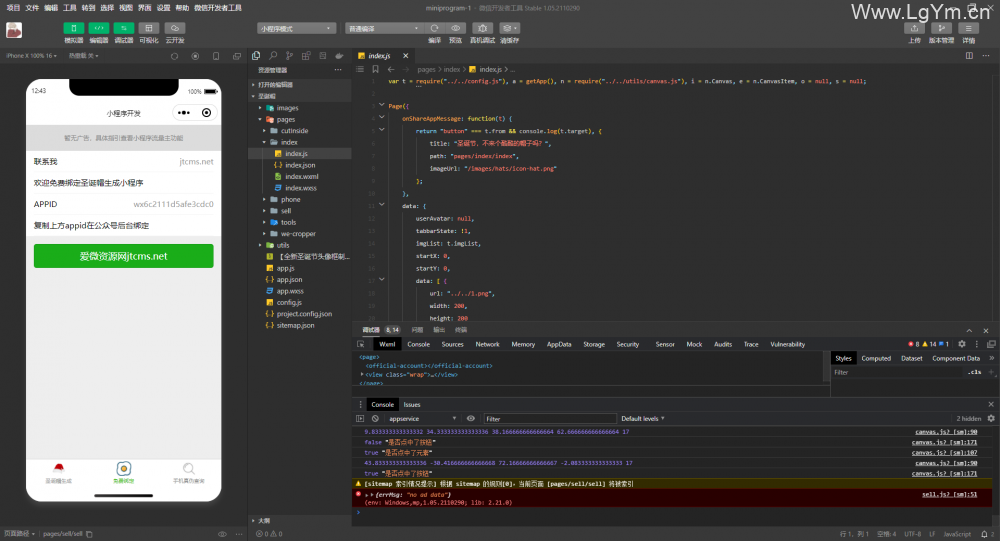The image size is (1000, 541).
Task: Click the Styles Filter input field
Action: pos(897,373)
